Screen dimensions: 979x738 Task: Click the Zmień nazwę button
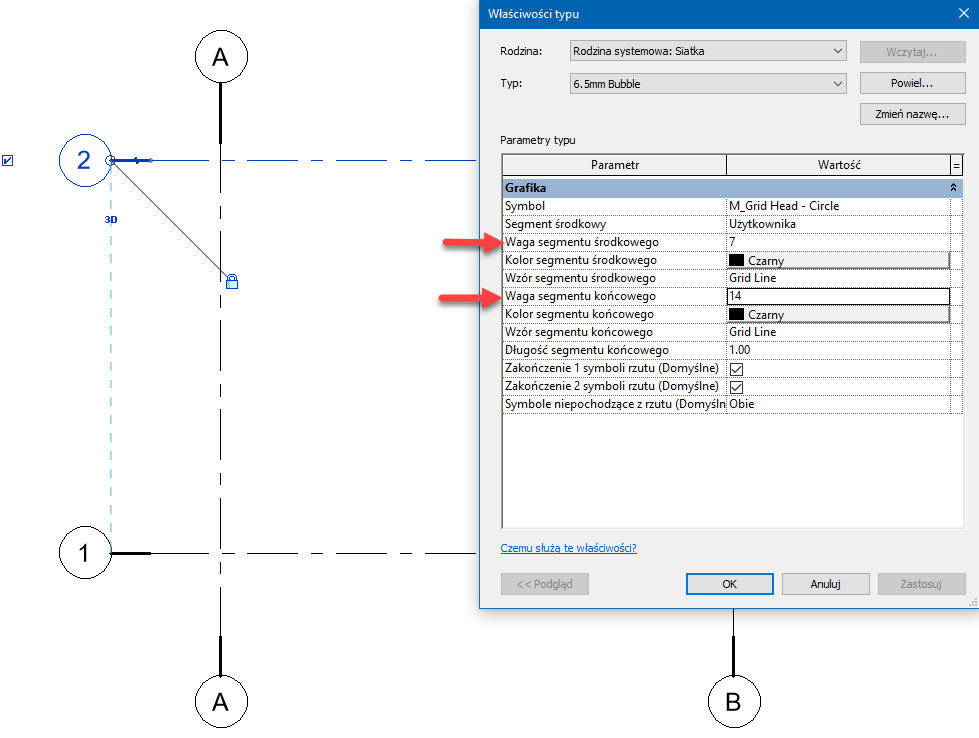[911, 114]
